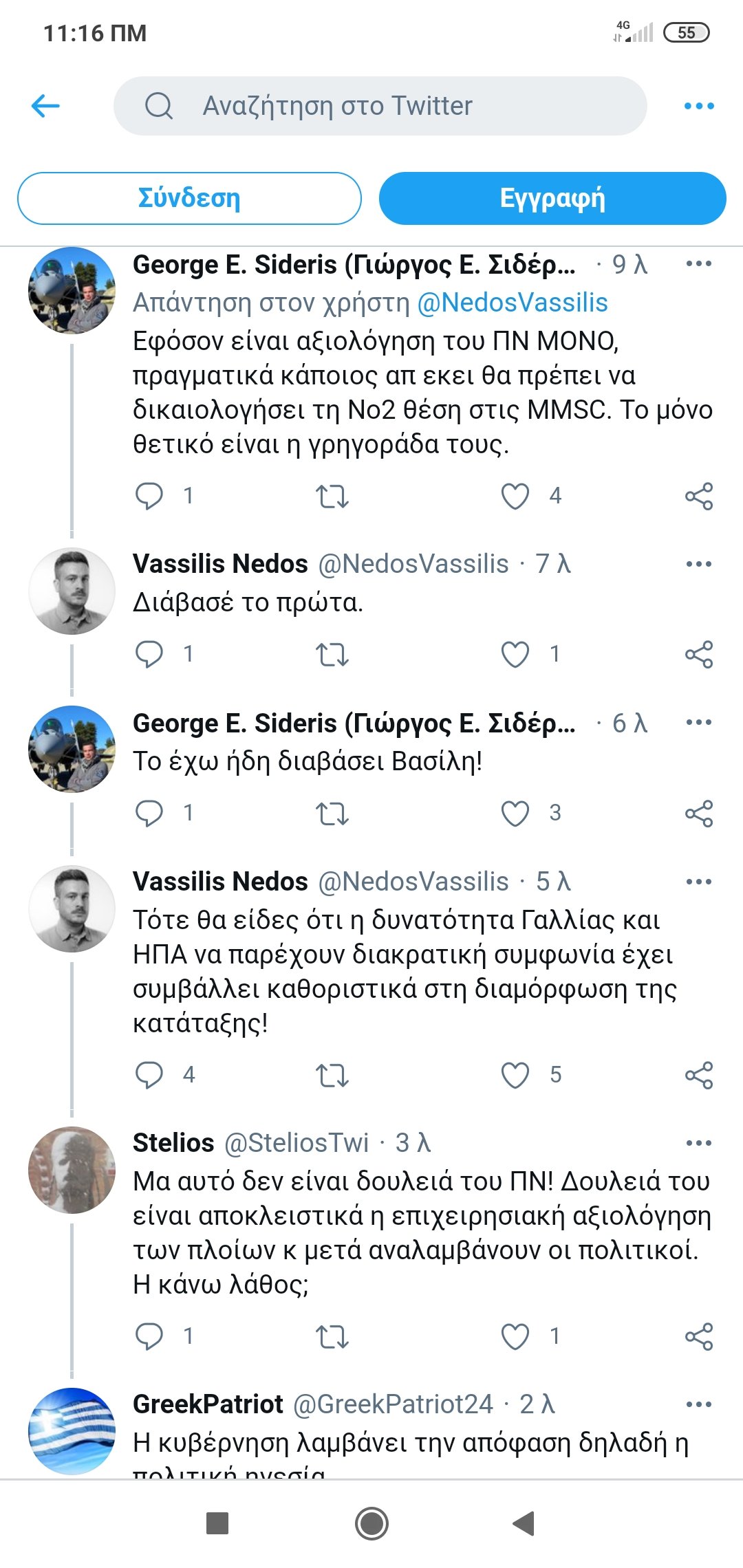Reply to Stelios's tweet about ΠΝ

click(x=149, y=1336)
